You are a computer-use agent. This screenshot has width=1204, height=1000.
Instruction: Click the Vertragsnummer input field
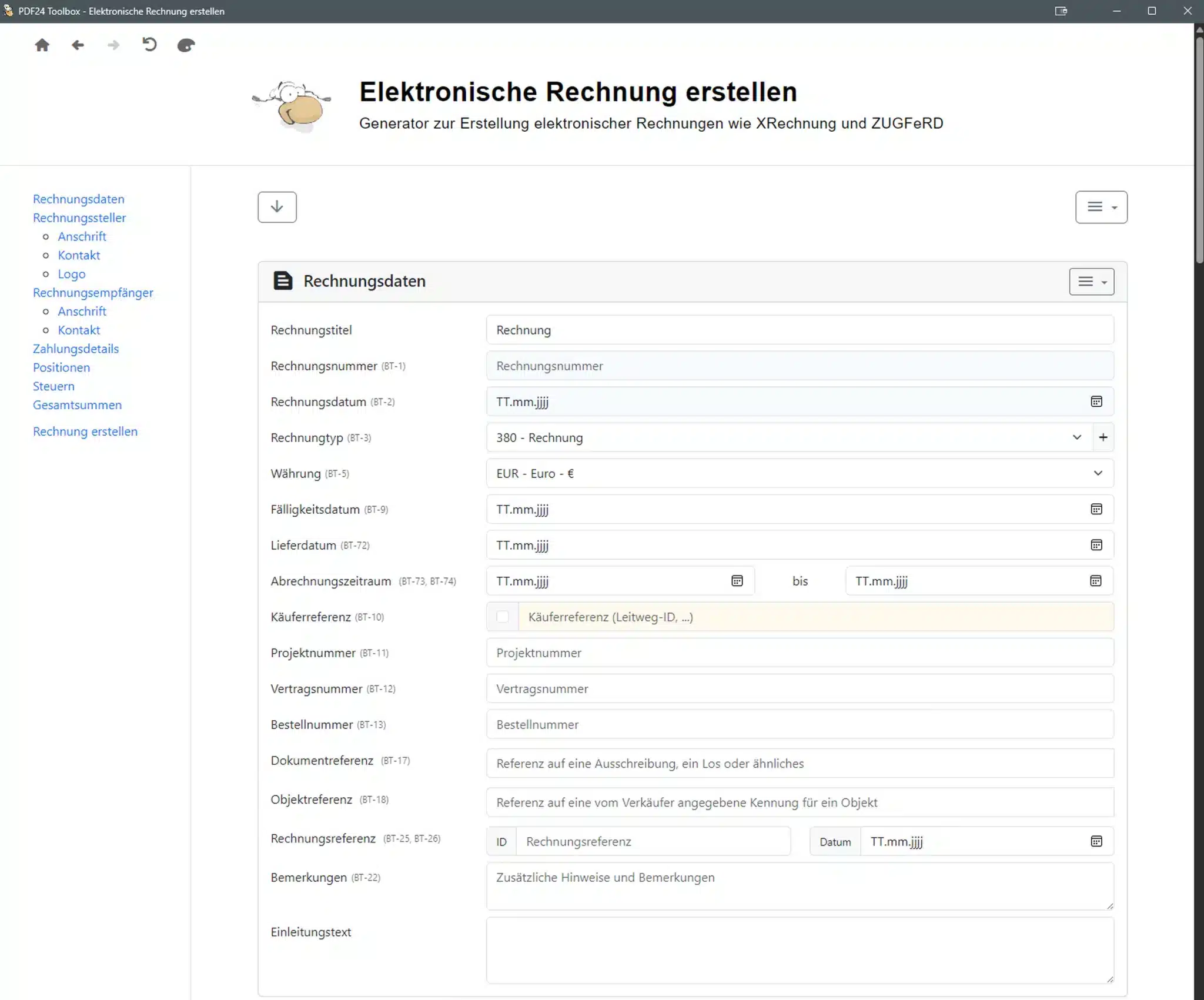(x=800, y=688)
